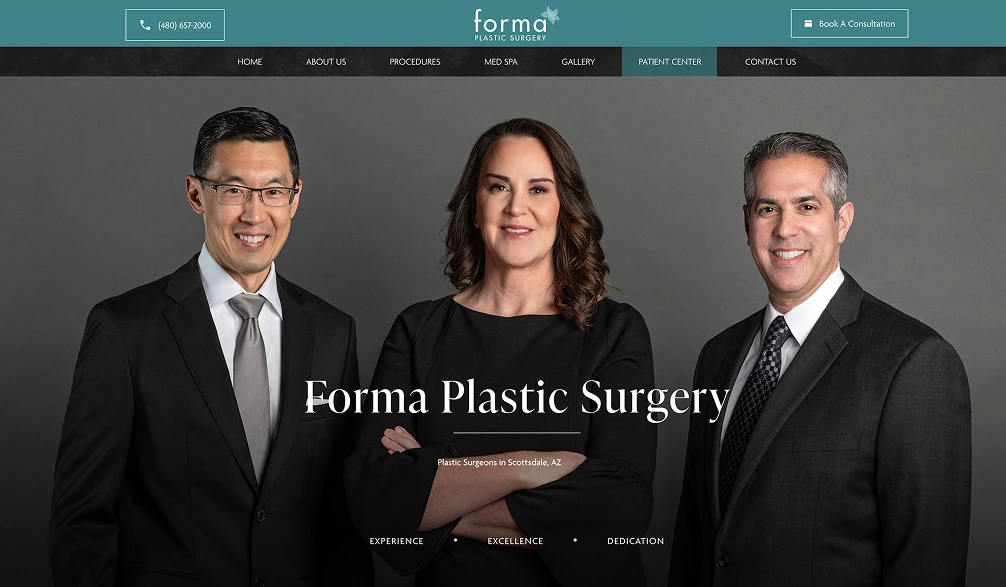
Task: Select the Excellence label
Action: [x=515, y=541]
